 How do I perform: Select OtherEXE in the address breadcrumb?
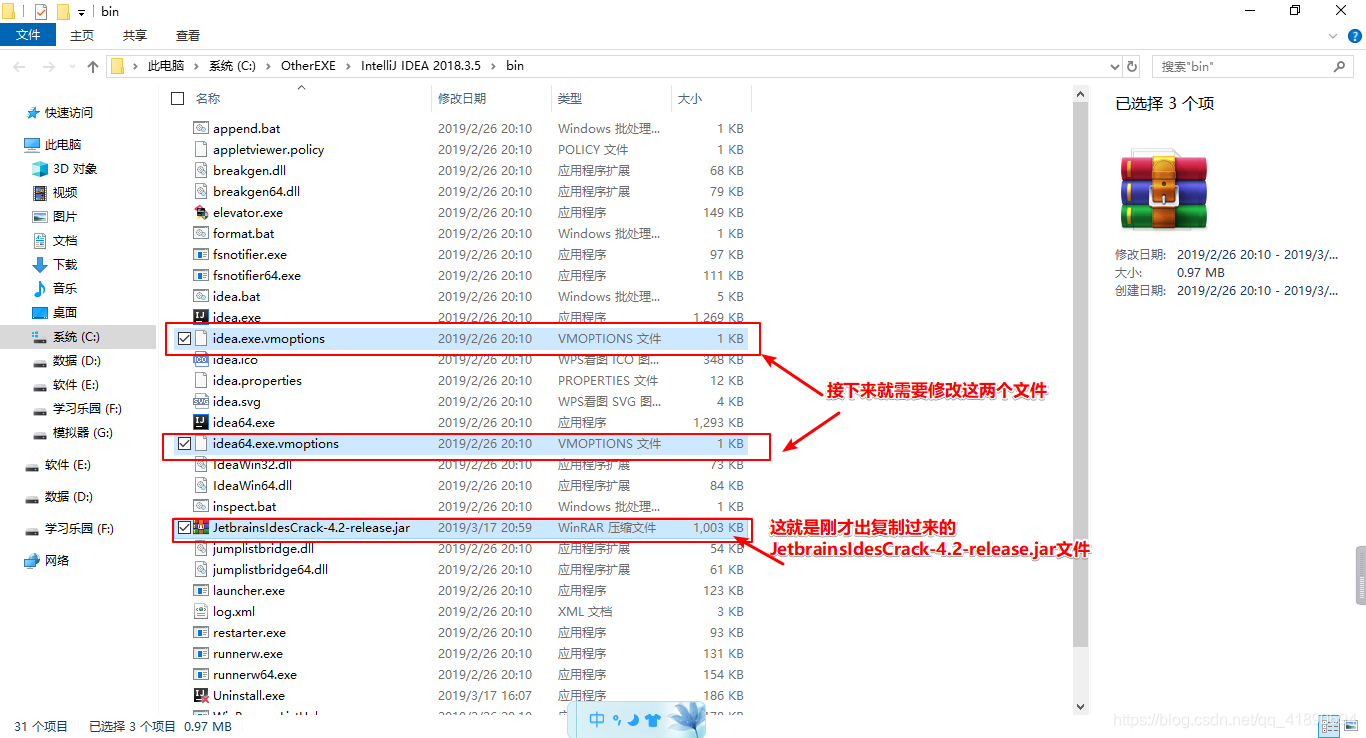click(x=308, y=66)
